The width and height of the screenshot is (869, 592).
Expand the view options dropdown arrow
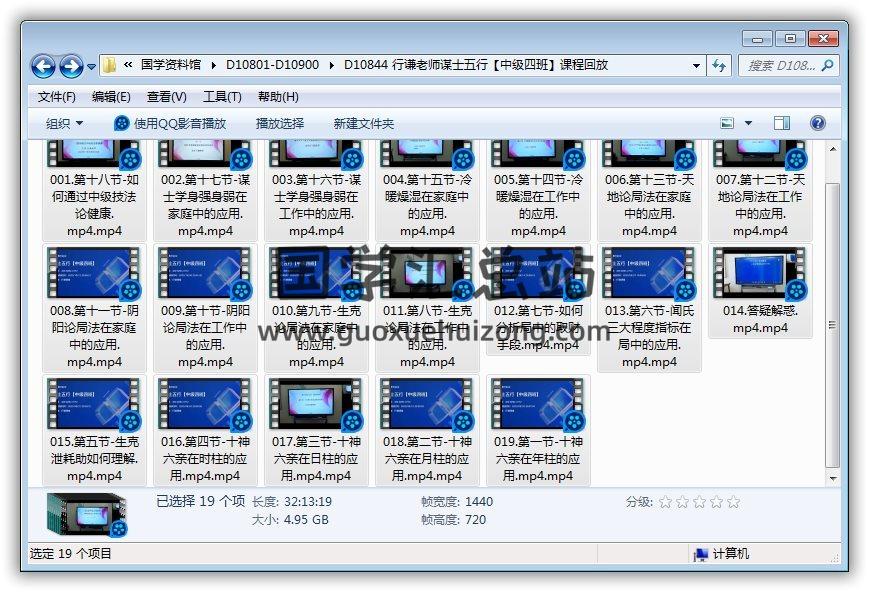coord(748,123)
